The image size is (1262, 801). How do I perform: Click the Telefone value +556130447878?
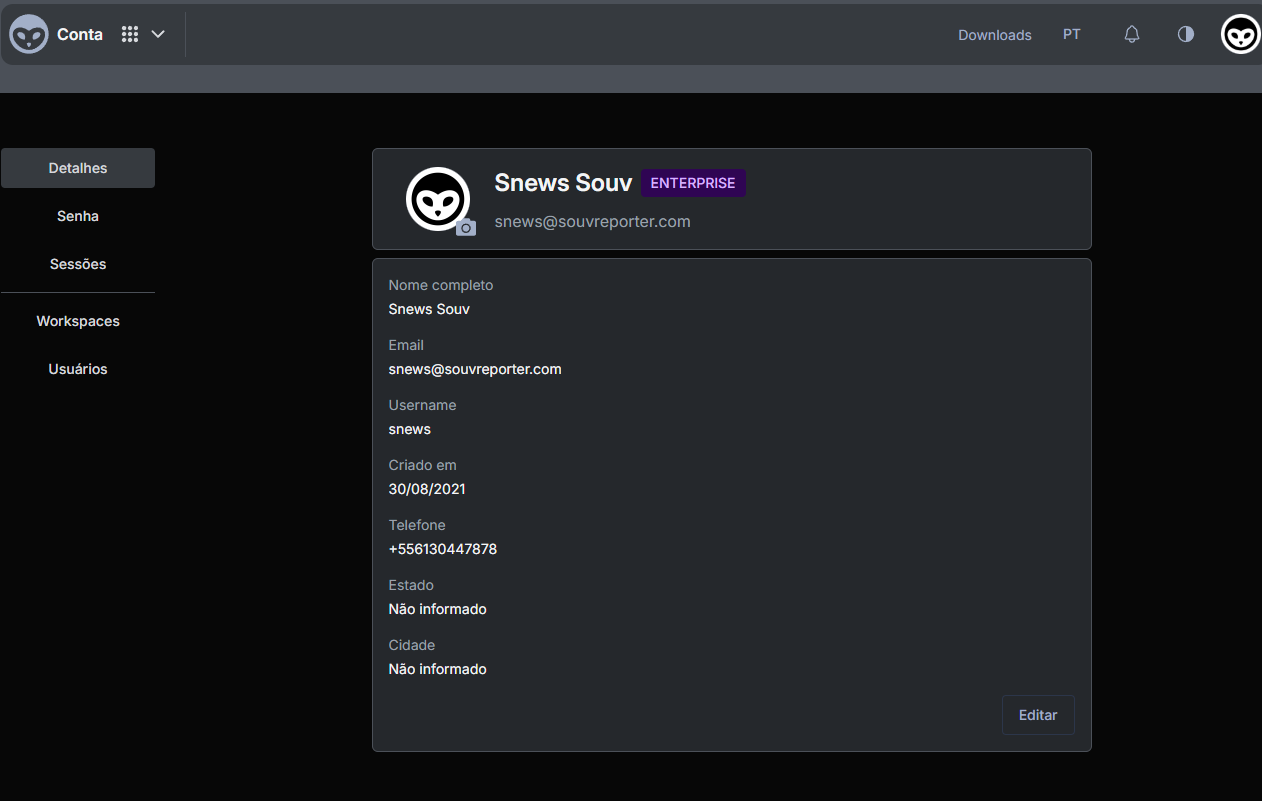pyautogui.click(x=442, y=549)
